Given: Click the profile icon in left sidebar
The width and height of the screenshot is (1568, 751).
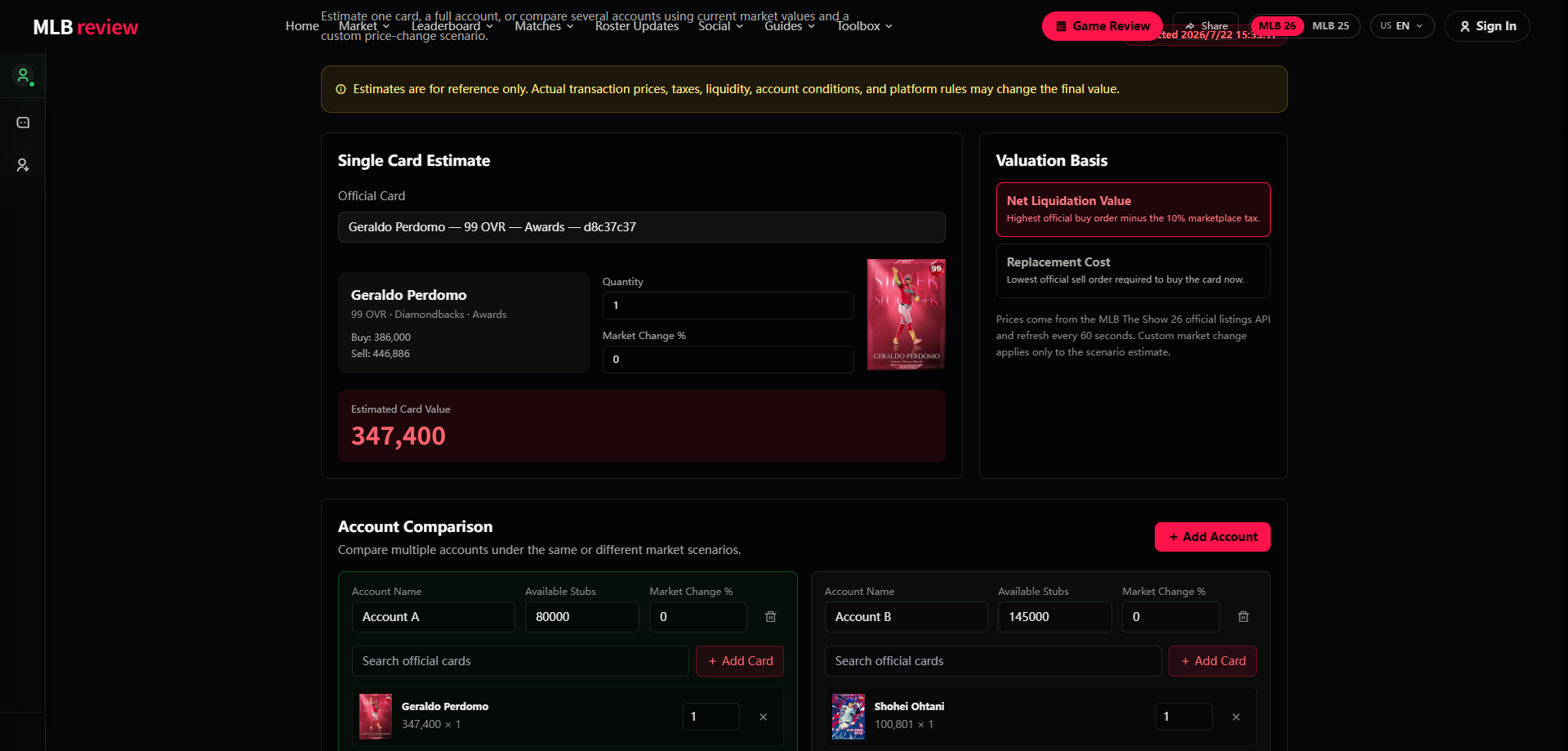Looking at the screenshot, I should 23,76.
